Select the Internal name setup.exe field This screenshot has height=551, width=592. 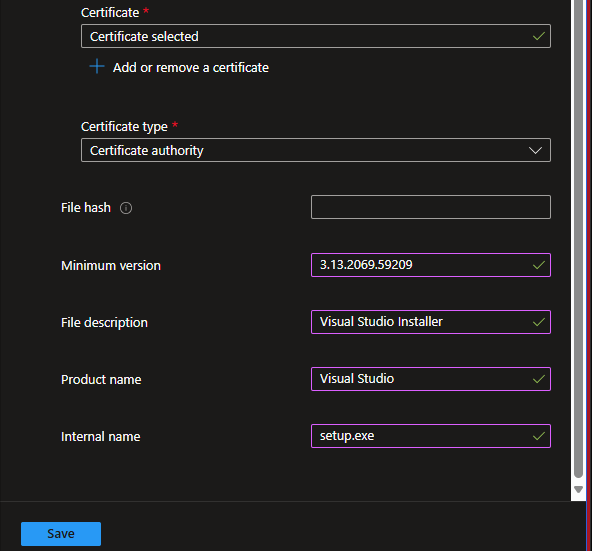click(431, 436)
